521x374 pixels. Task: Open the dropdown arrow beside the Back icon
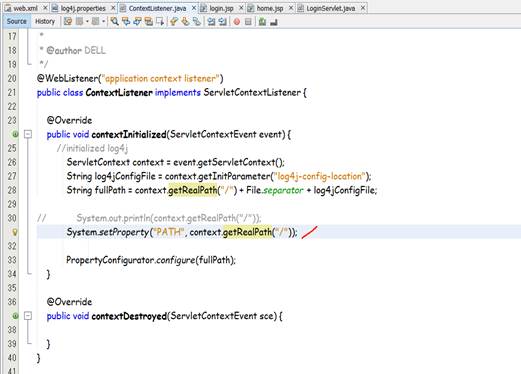(87, 22)
